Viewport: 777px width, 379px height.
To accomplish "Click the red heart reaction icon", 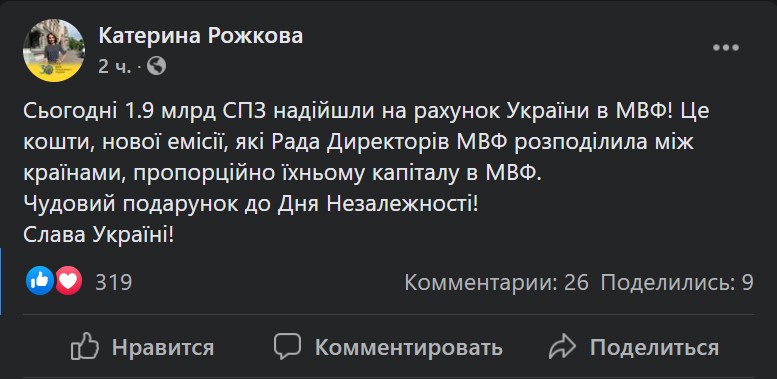I will tap(68, 281).
